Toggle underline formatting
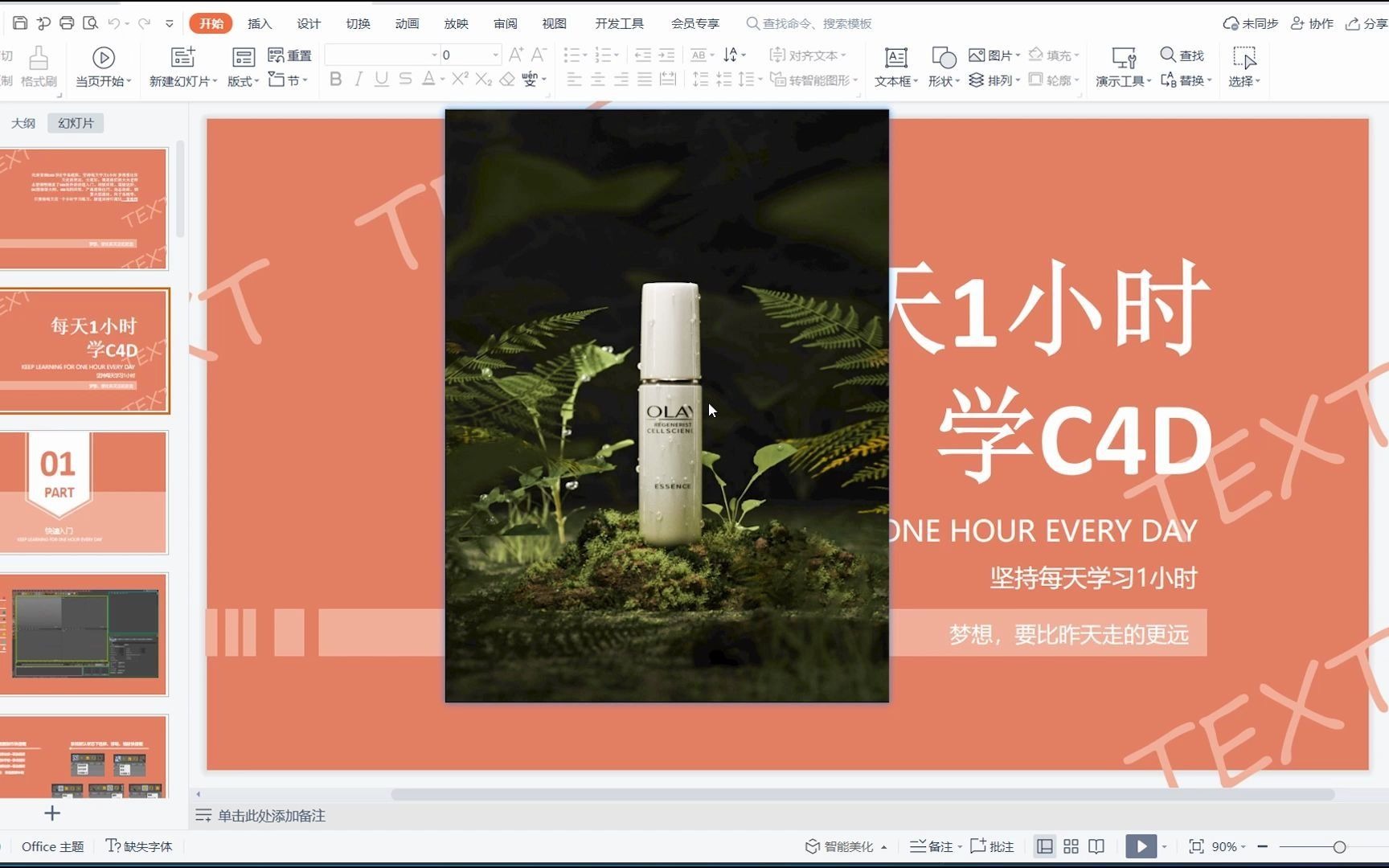Viewport: 1389px width, 868px height. pos(382,79)
